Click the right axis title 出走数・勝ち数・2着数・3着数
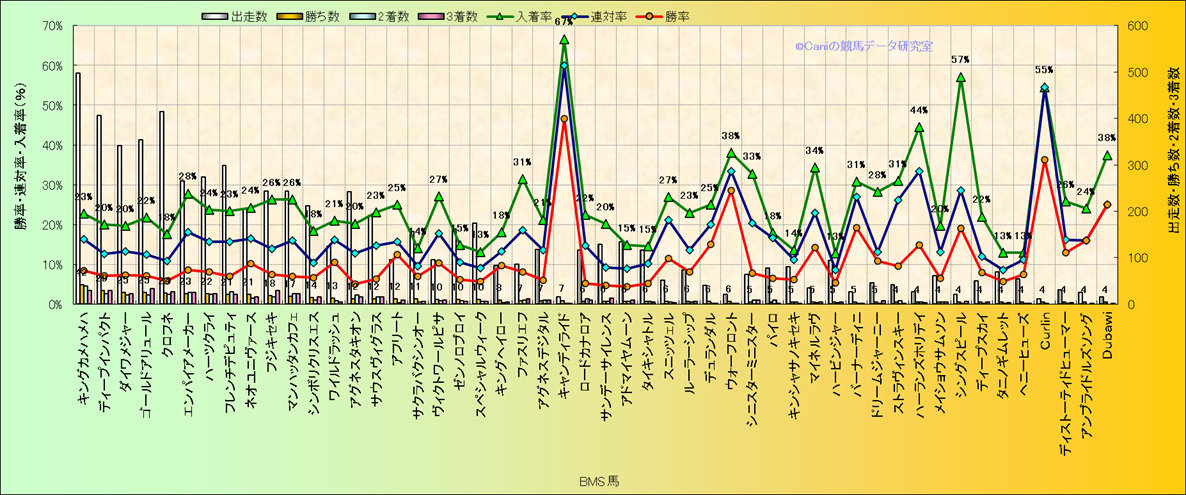 pyautogui.click(x=1169, y=163)
